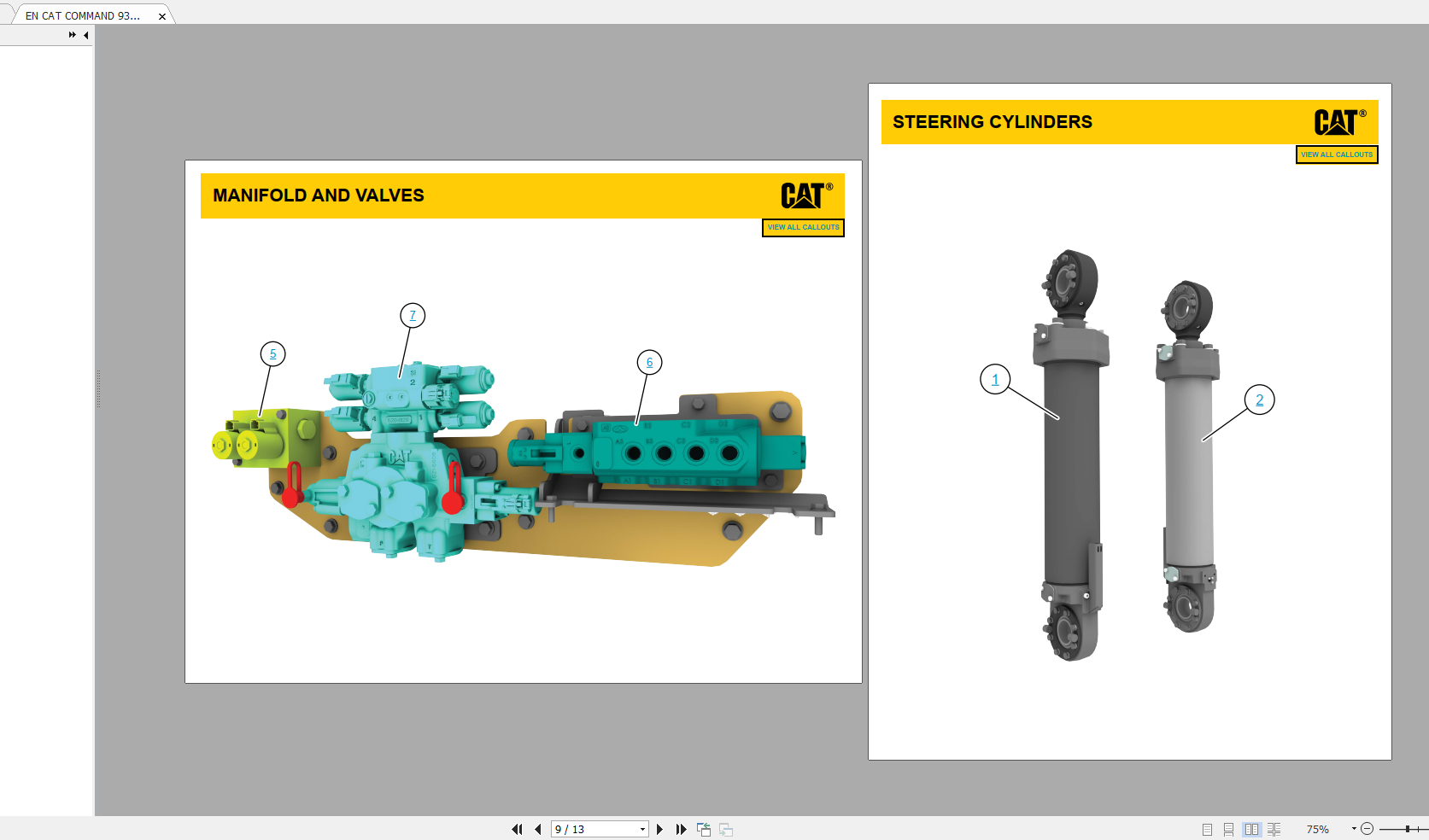Collapse the left sidebar panel

(85, 35)
